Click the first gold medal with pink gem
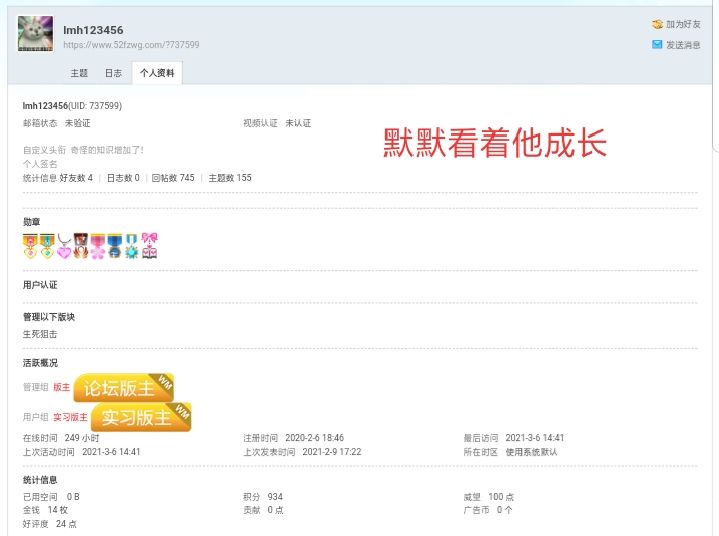This screenshot has width=719, height=536. [x=30, y=245]
